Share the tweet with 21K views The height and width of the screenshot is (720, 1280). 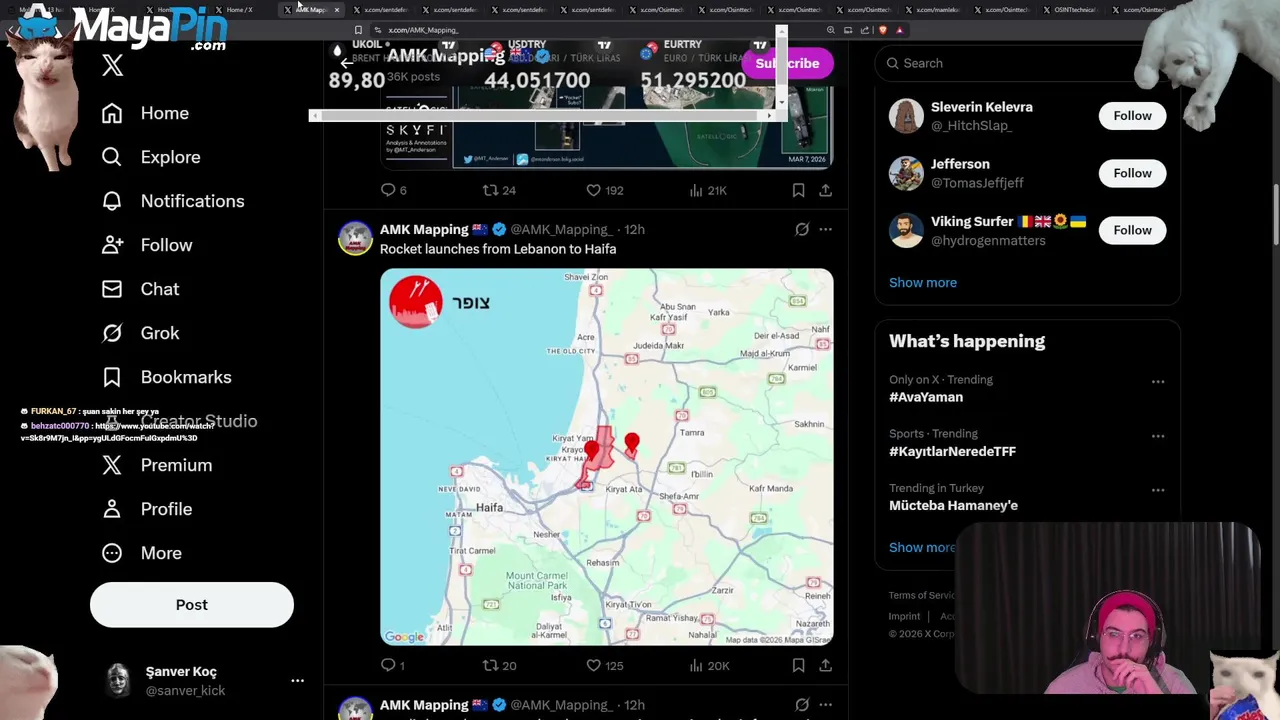(825, 190)
